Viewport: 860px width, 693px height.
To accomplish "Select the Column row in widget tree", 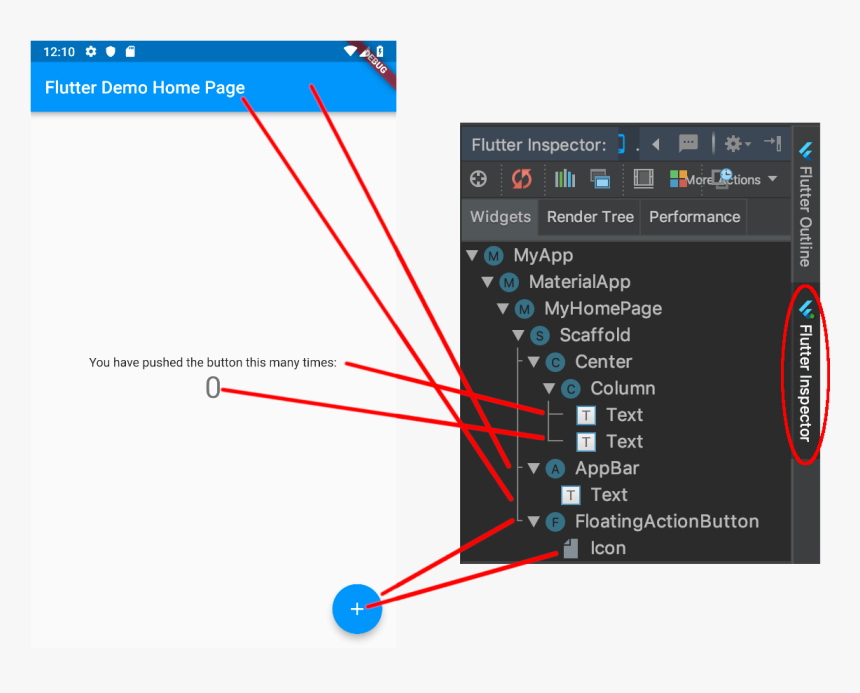I will 626,388.
